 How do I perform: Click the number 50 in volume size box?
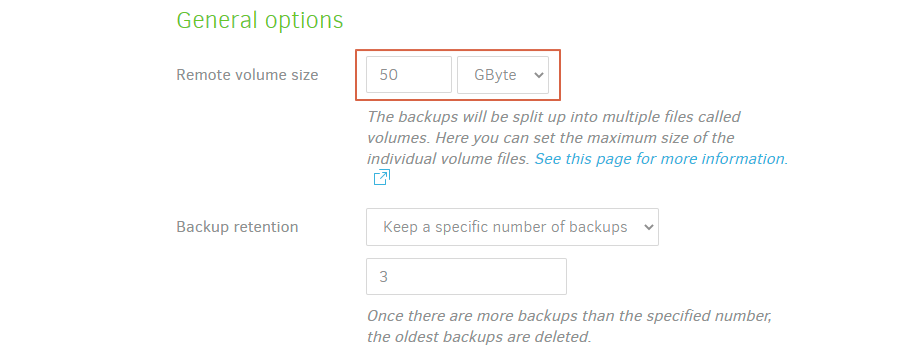pyautogui.click(x=388, y=75)
